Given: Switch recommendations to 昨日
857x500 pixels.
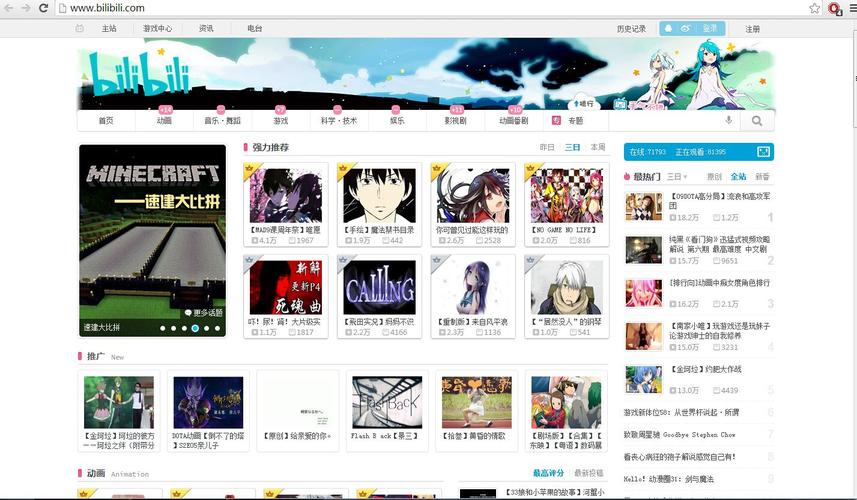Looking at the screenshot, I should 547,147.
